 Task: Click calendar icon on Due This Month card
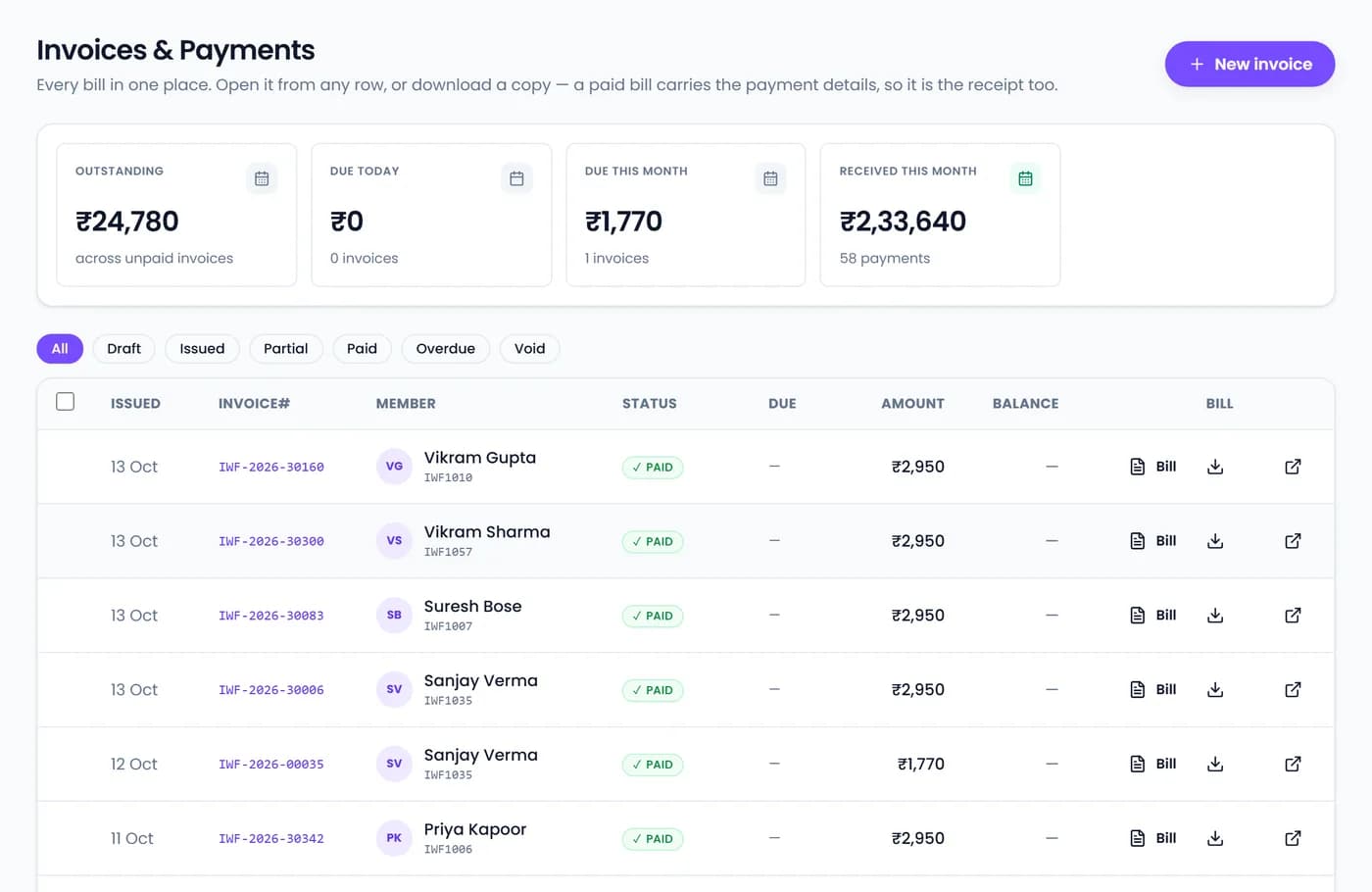(770, 178)
